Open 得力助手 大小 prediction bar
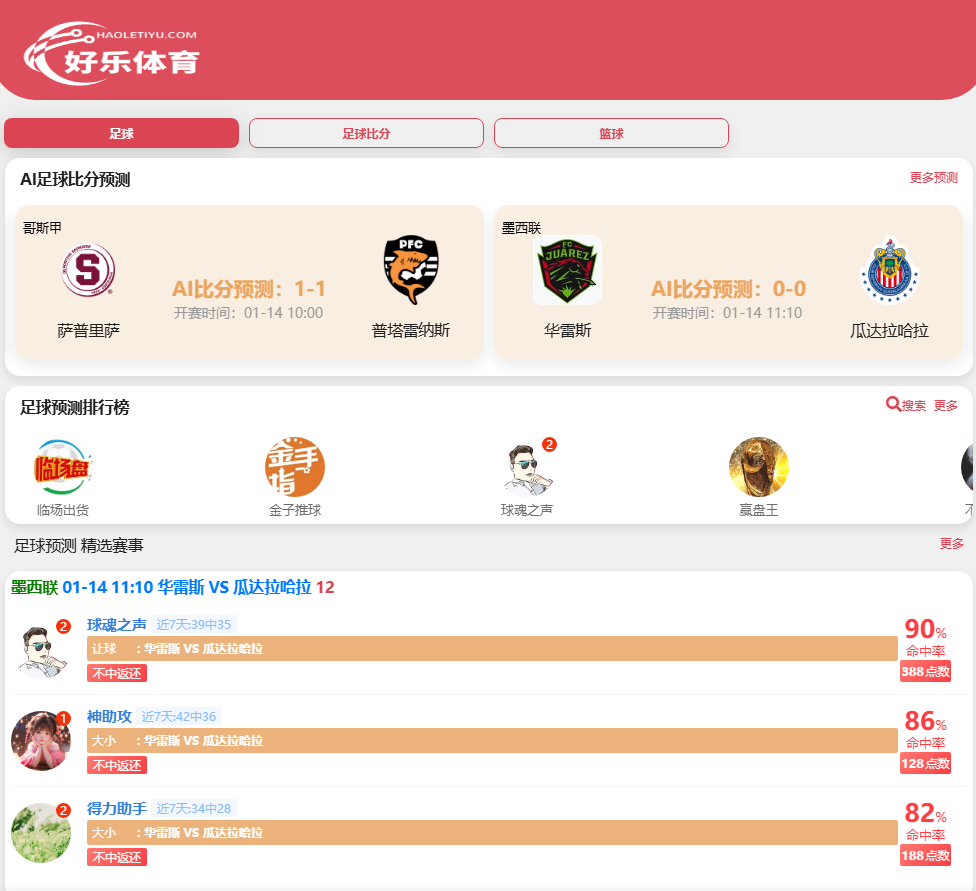Image resolution: width=976 pixels, height=891 pixels. pos(492,832)
